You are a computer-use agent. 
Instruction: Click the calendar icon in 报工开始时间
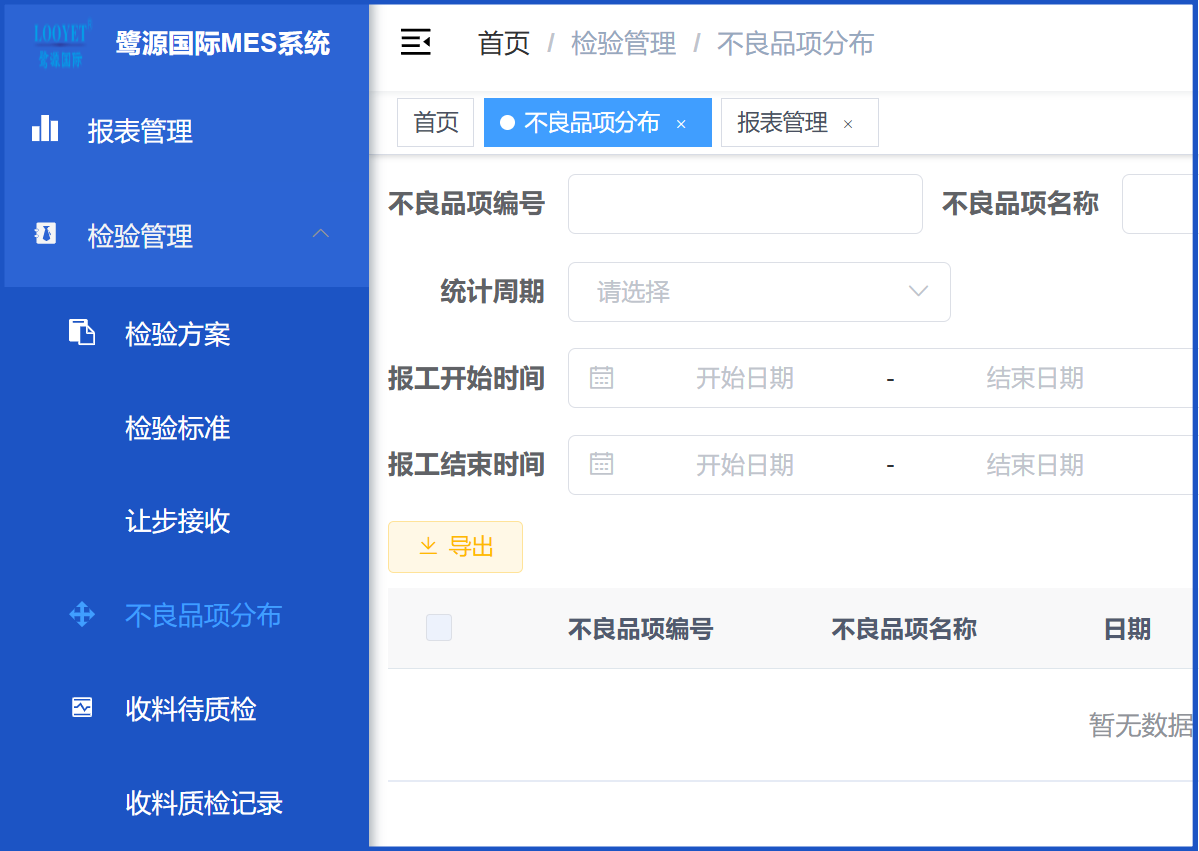(601, 377)
